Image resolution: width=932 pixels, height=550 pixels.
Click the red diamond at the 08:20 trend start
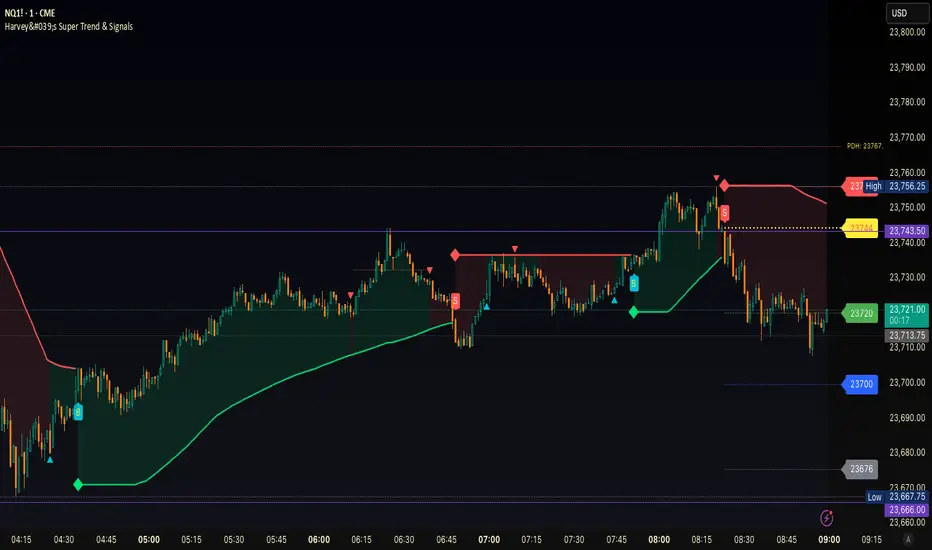724,186
